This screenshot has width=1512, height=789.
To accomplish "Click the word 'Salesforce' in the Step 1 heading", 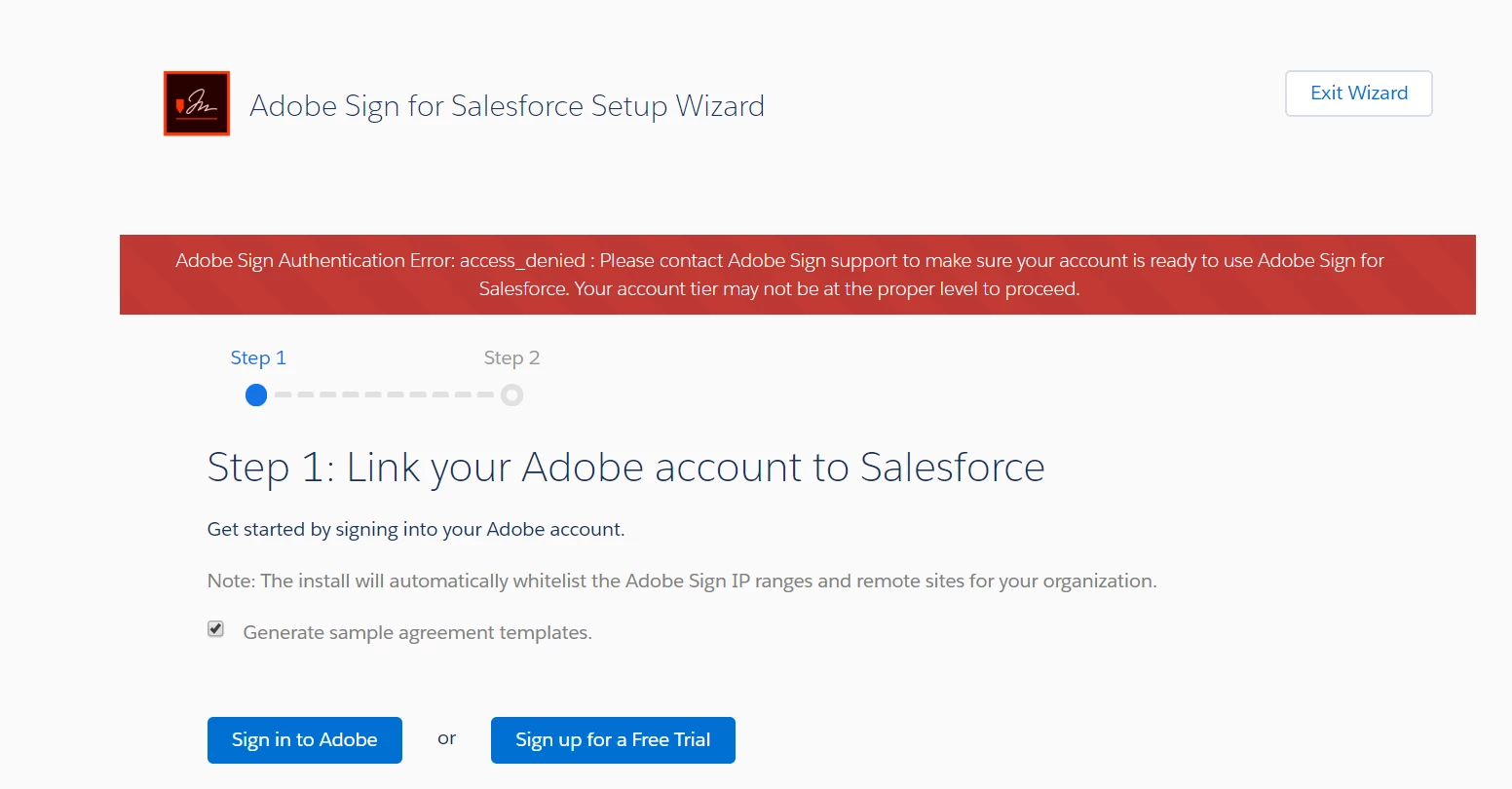I will [952, 468].
